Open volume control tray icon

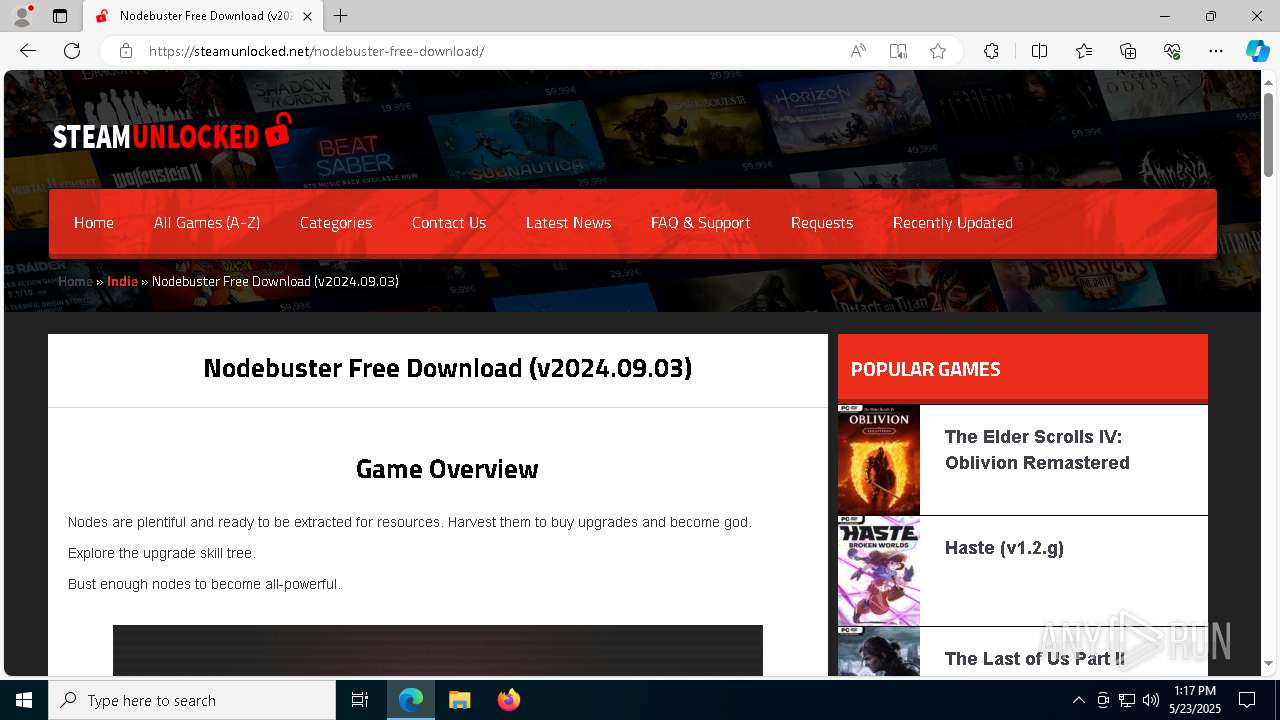[1151, 700]
